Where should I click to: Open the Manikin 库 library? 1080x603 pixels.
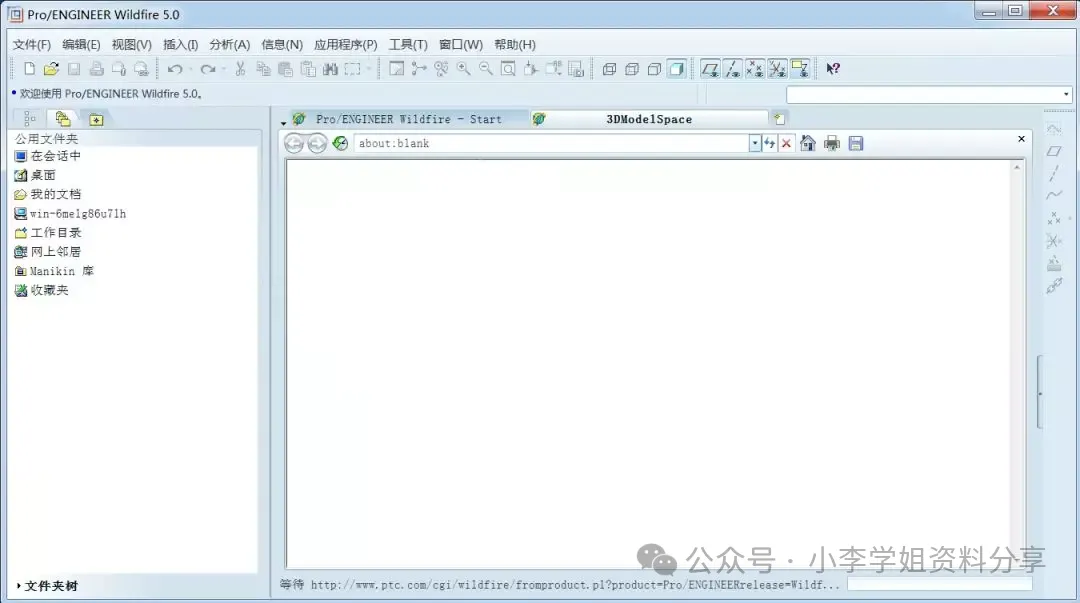tap(54, 271)
